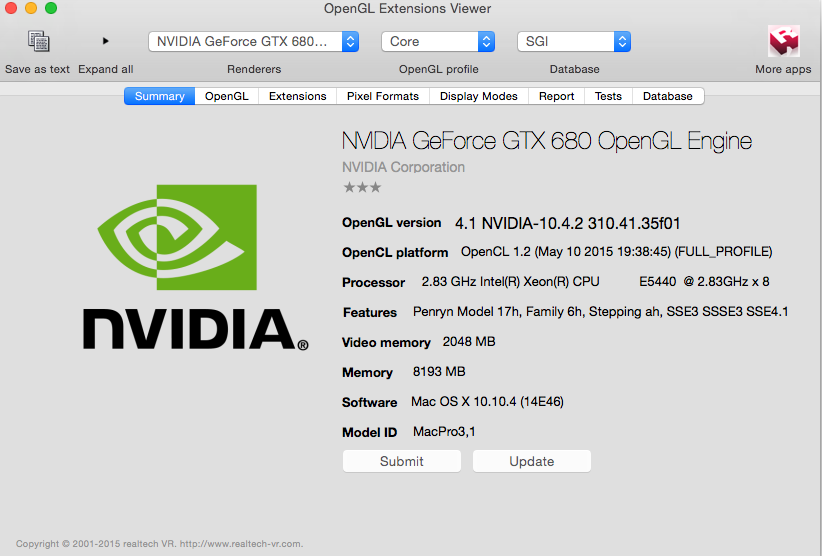This screenshot has width=822, height=556.
Task: Click the Features value 'Penryn Model 17h'
Action: coord(466,312)
